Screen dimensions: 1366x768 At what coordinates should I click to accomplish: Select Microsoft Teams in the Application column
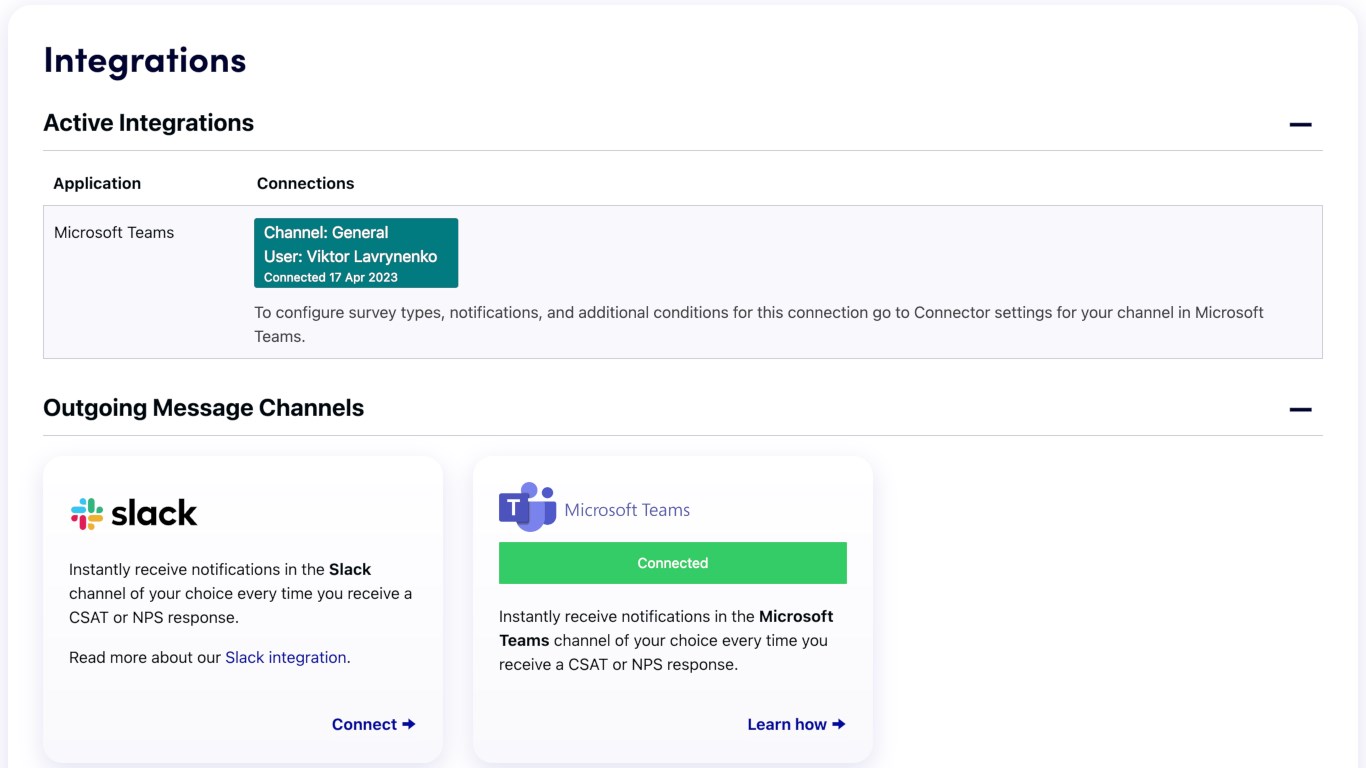click(x=114, y=232)
